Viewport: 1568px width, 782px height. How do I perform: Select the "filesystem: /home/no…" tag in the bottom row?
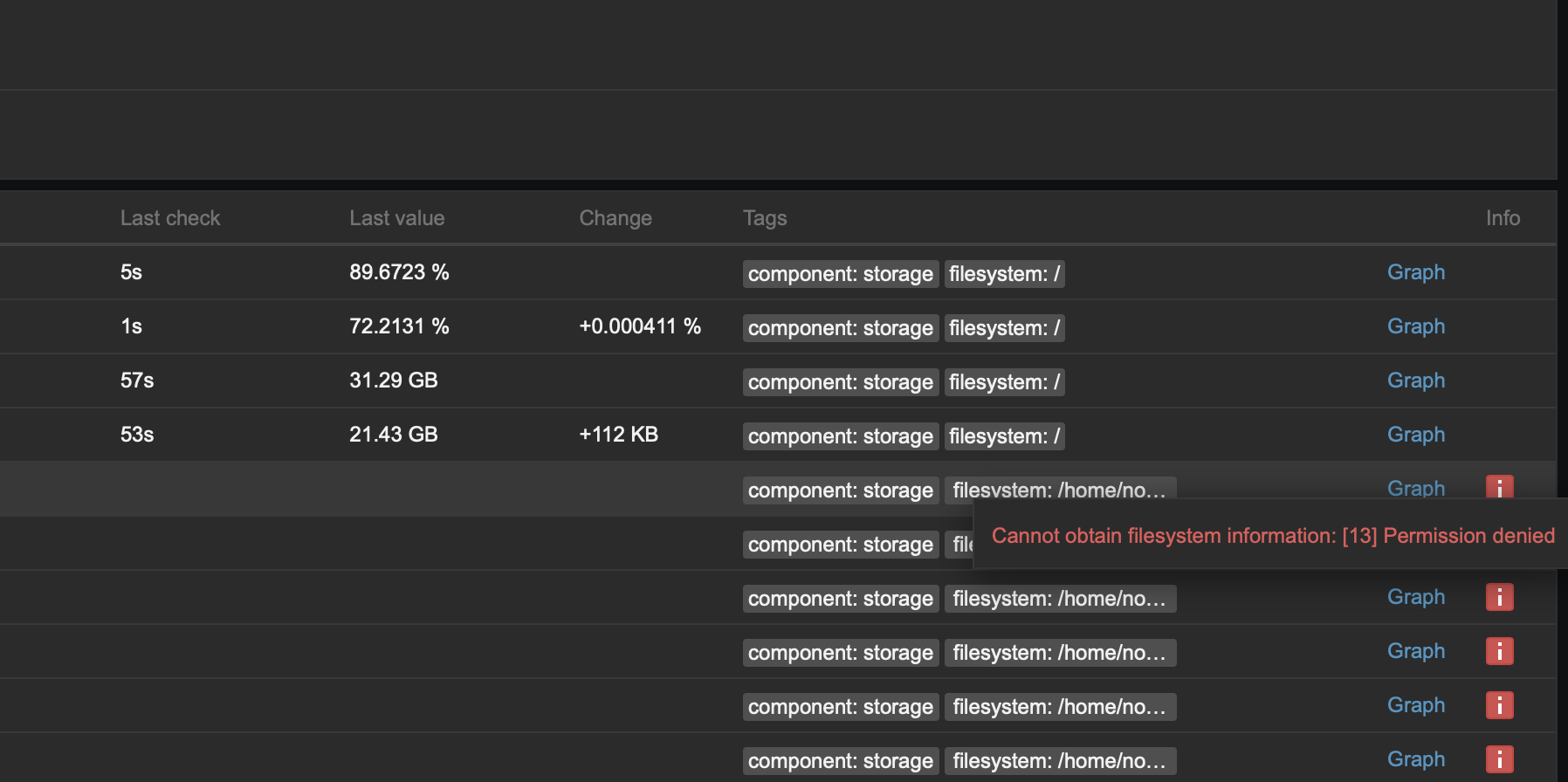1059,761
